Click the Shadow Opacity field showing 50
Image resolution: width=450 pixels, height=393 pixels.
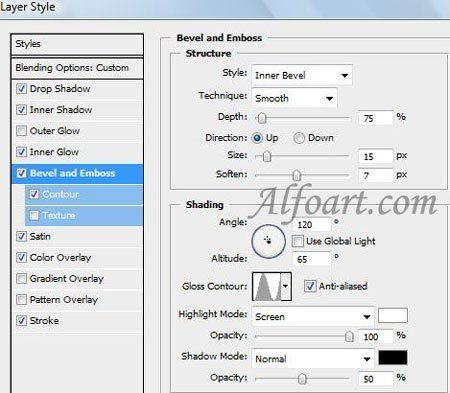(376, 379)
